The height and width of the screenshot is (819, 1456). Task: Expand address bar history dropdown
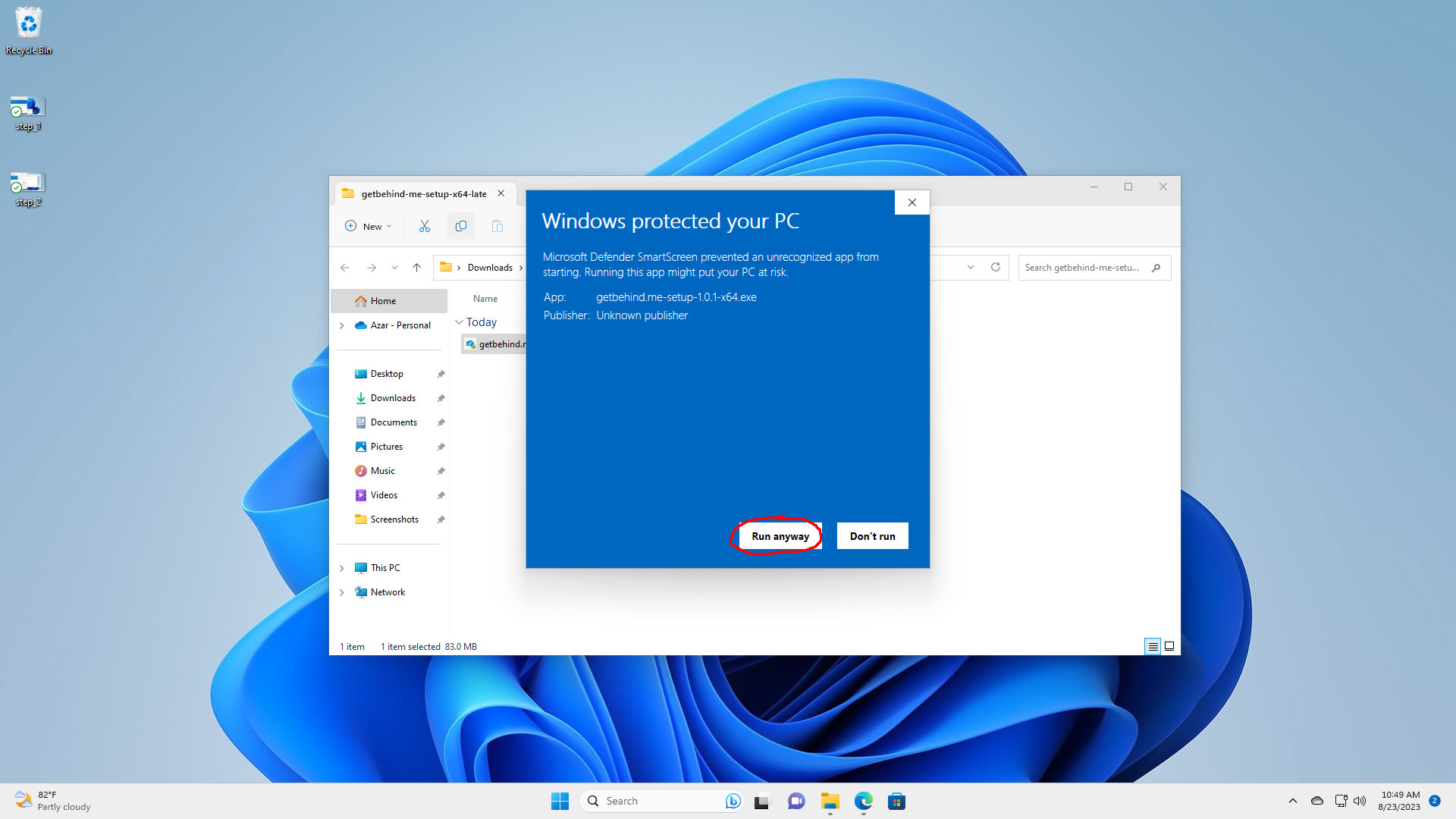971,268
